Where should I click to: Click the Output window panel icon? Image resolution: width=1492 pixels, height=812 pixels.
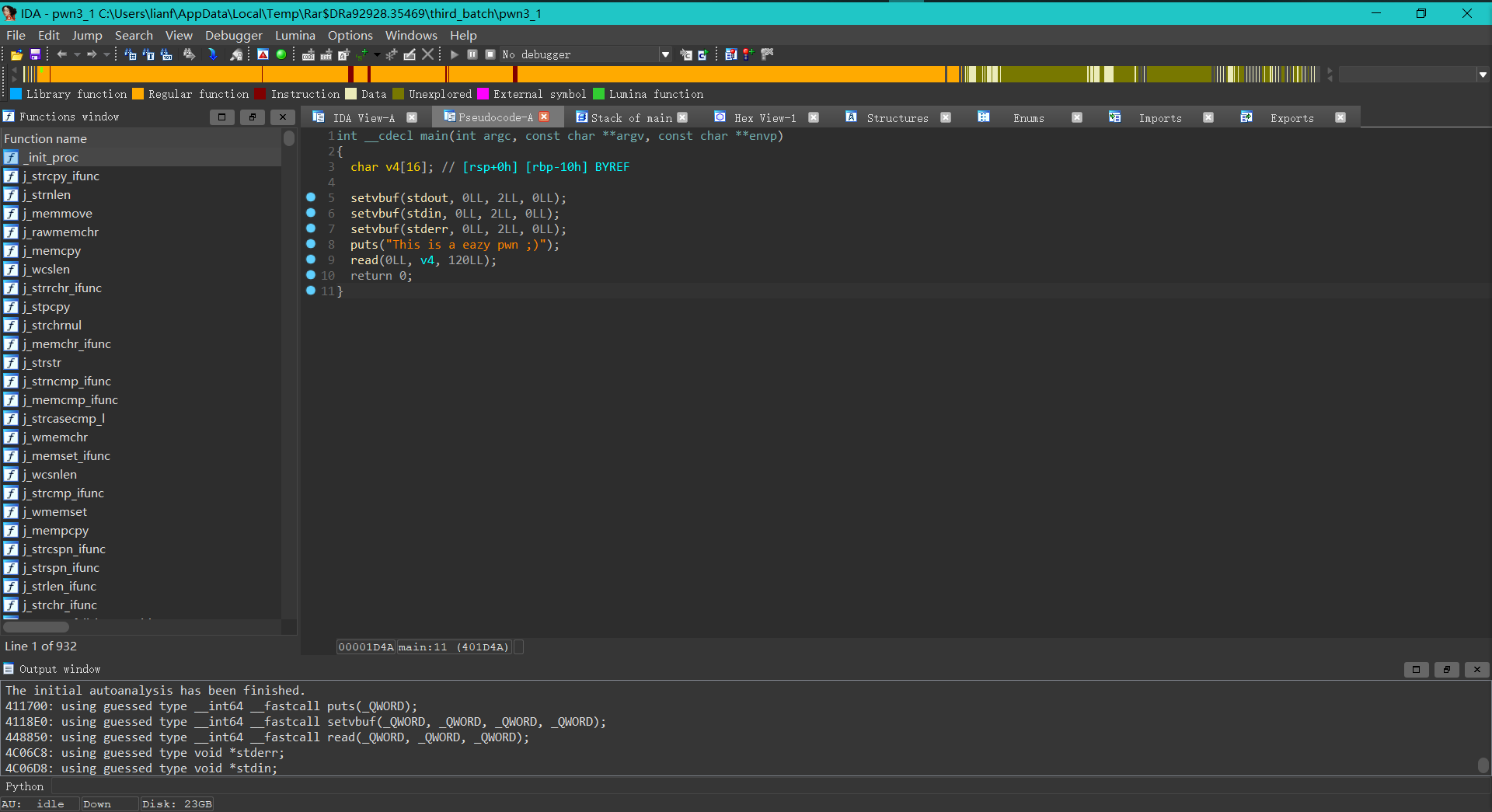coord(9,669)
